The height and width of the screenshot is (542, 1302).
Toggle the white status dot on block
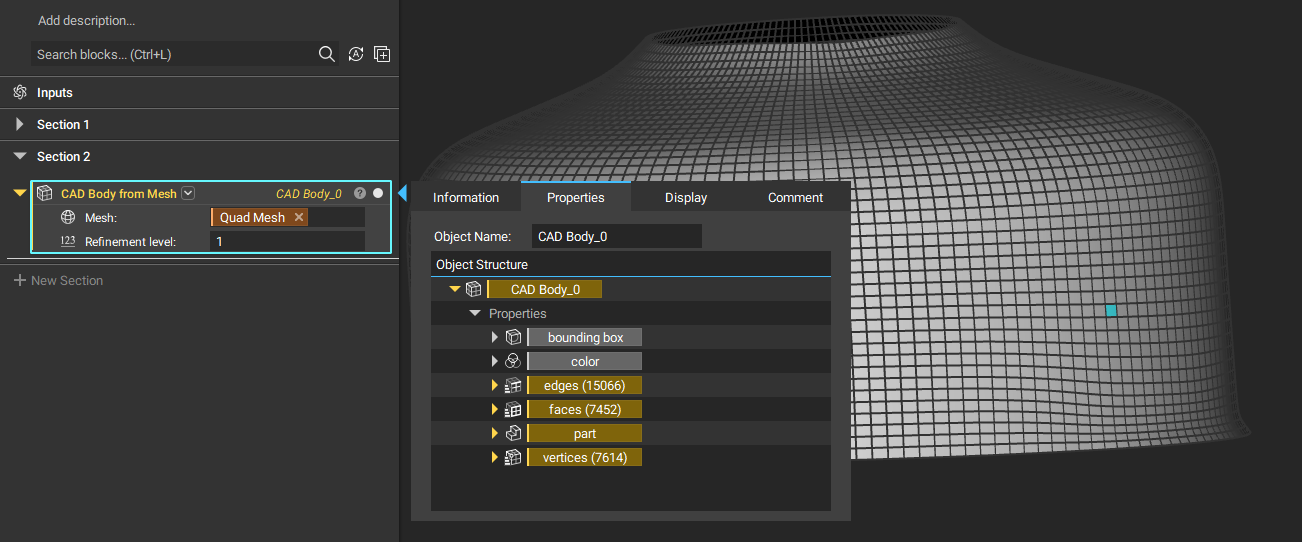pyautogui.click(x=378, y=193)
